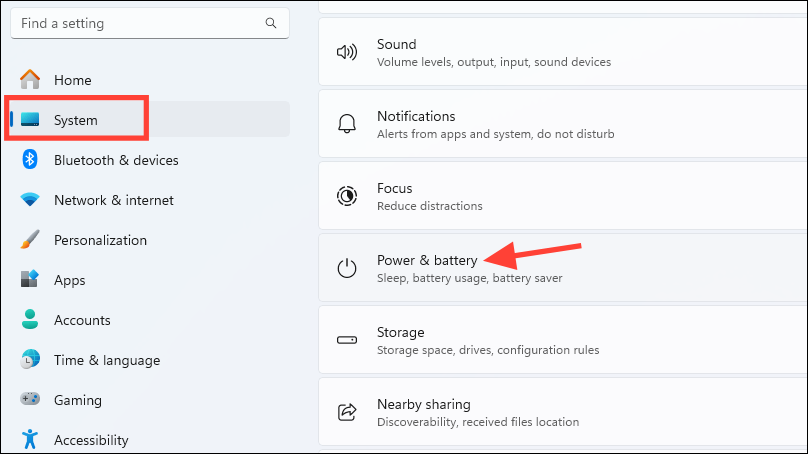Screen dimensions: 808x454
Task: Go to Accounts settings
Action: pyautogui.click(x=82, y=320)
